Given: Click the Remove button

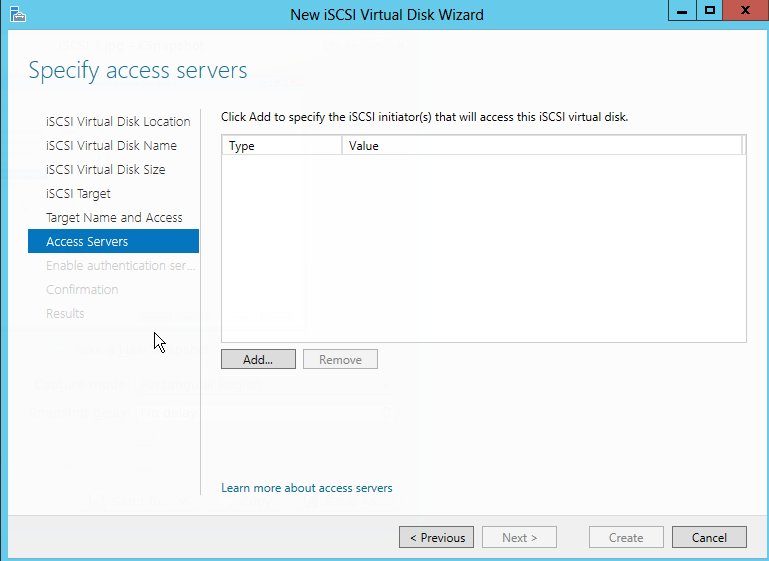Looking at the screenshot, I should pyautogui.click(x=340, y=359).
